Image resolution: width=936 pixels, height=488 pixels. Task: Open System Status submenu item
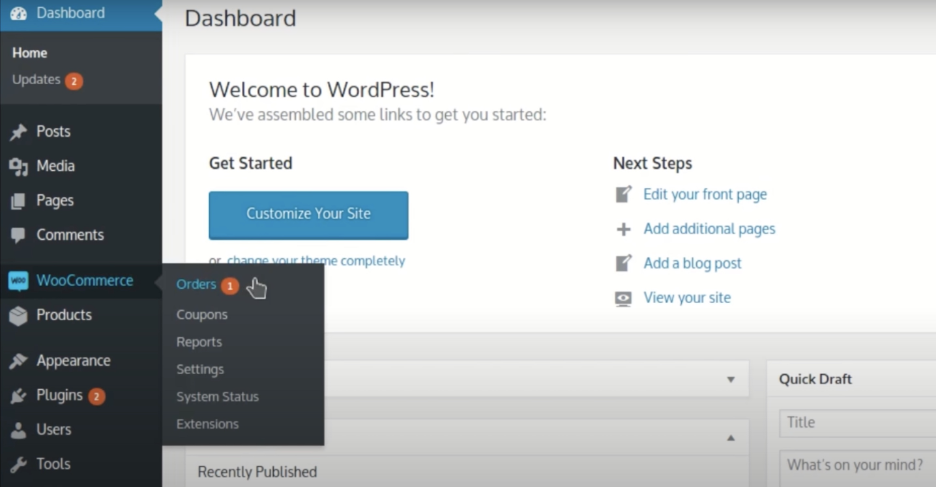coord(217,397)
